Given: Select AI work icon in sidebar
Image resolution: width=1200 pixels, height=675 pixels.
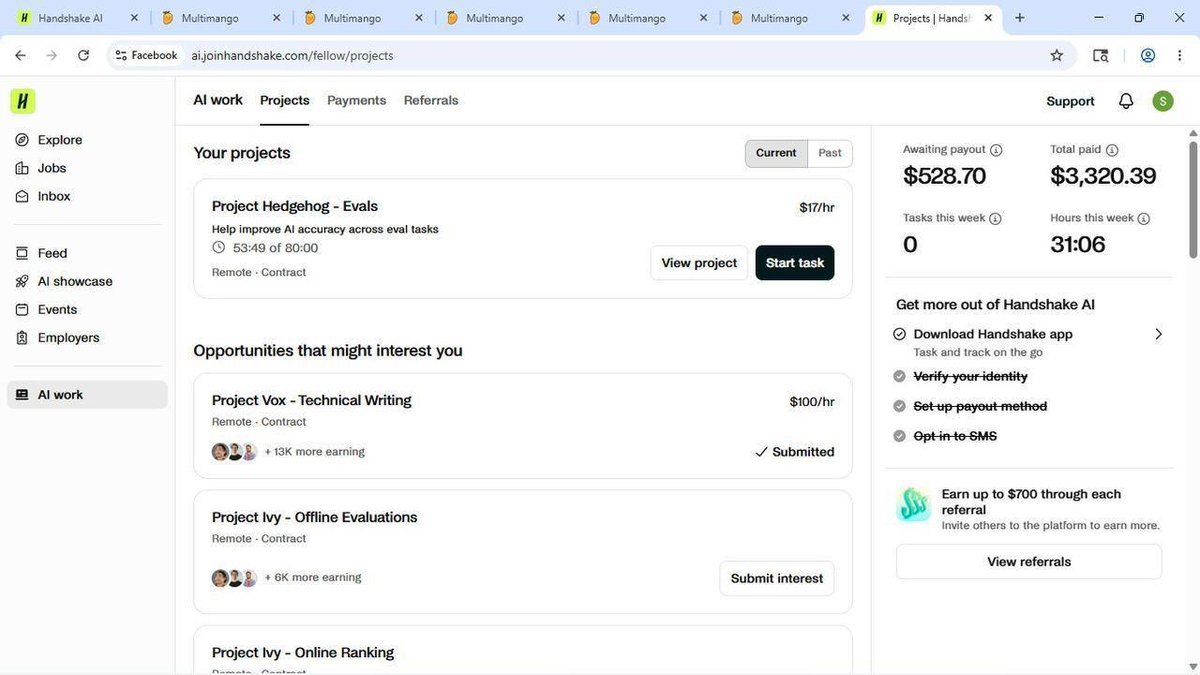Looking at the screenshot, I should (22, 395).
